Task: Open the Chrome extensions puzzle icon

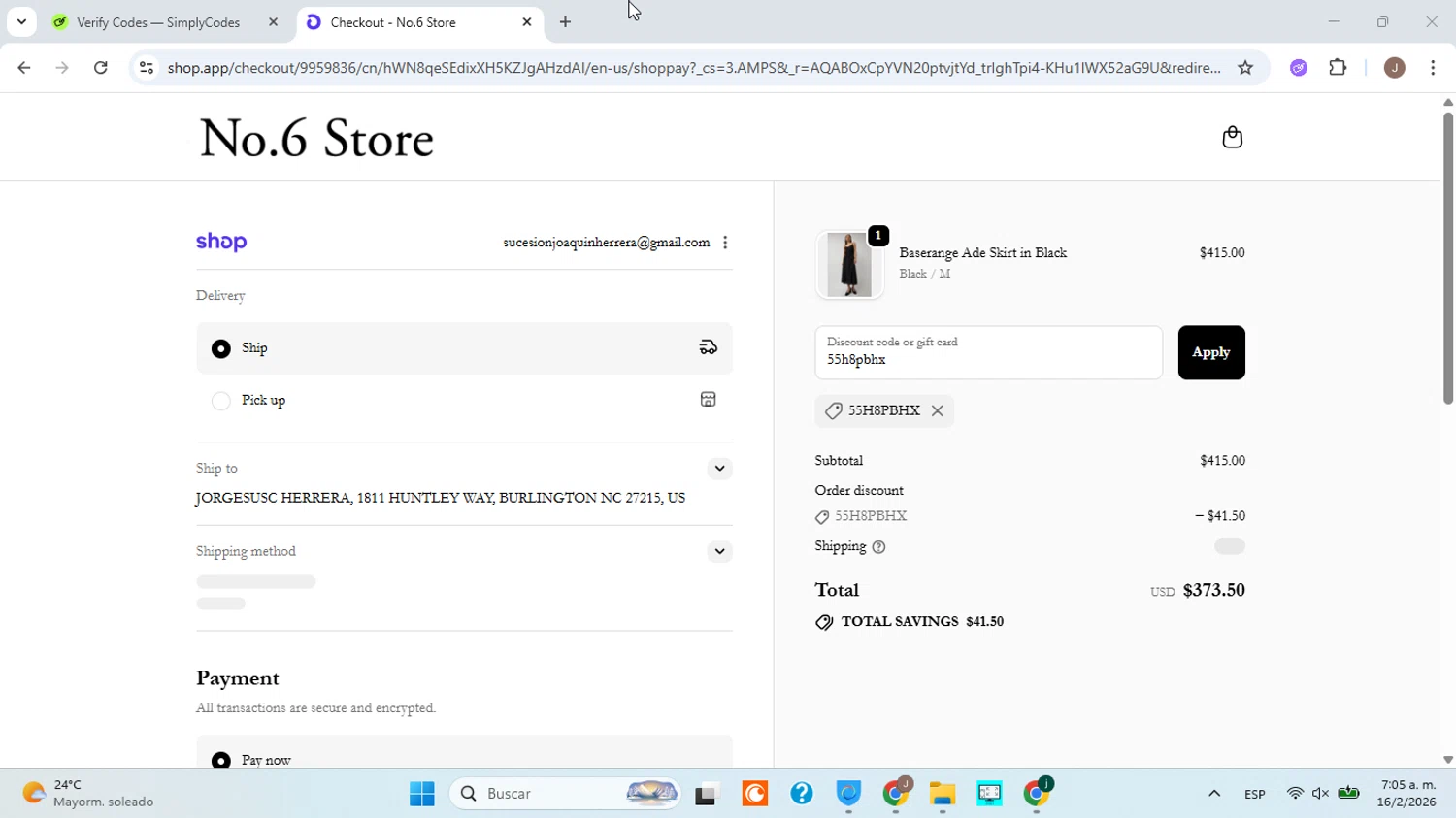Action: [x=1338, y=68]
